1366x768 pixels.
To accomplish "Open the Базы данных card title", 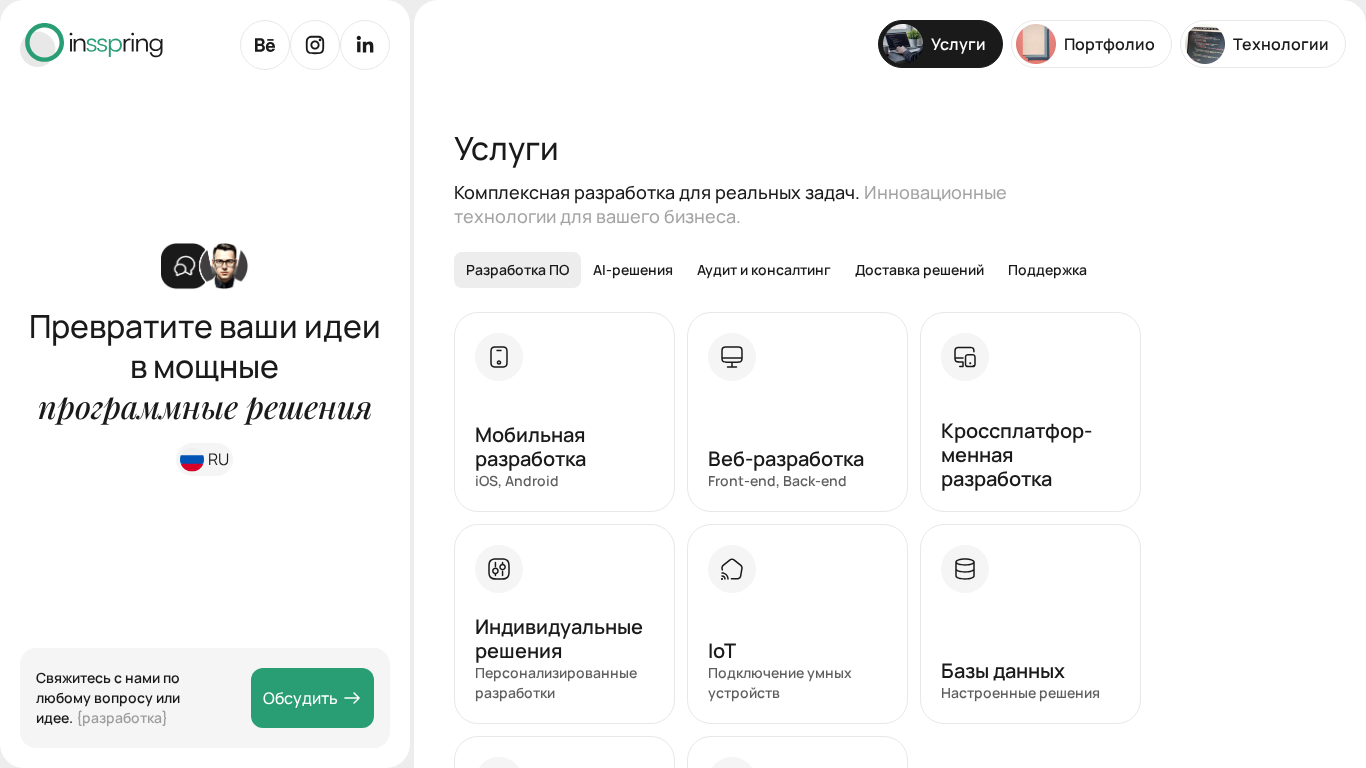I will [x=1003, y=671].
